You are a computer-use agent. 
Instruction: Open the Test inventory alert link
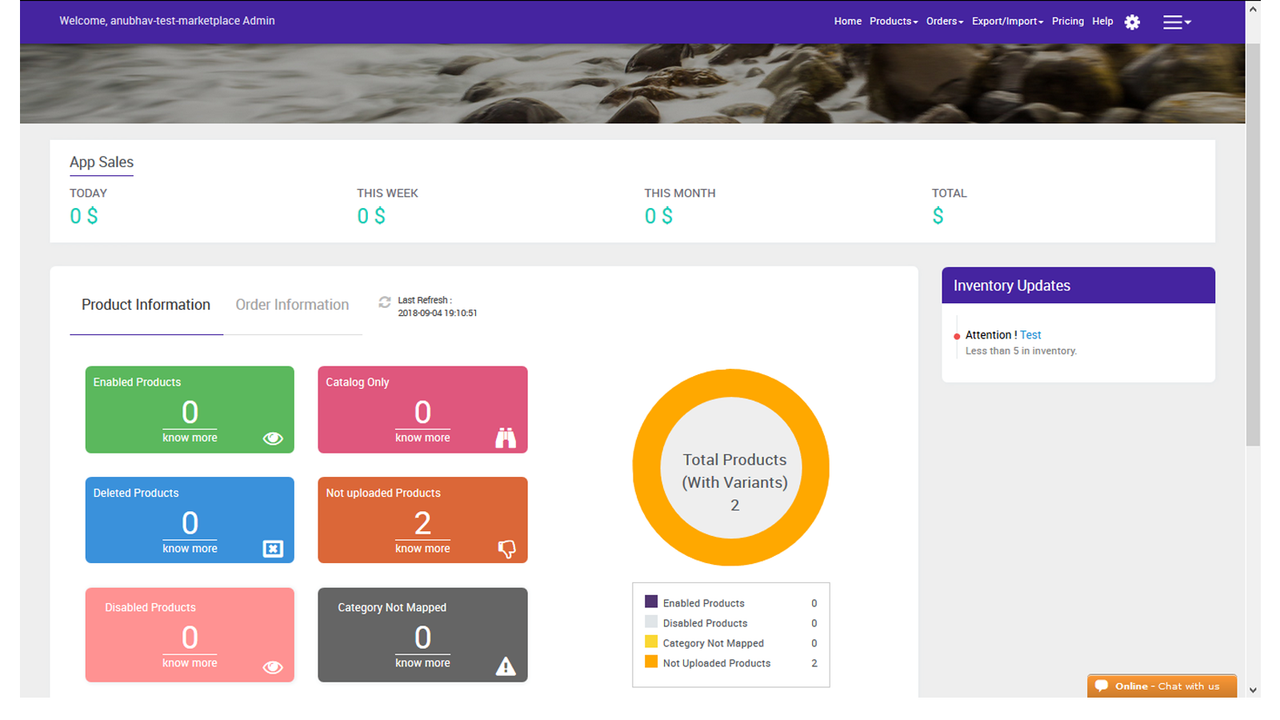pyautogui.click(x=1031, y=335)
